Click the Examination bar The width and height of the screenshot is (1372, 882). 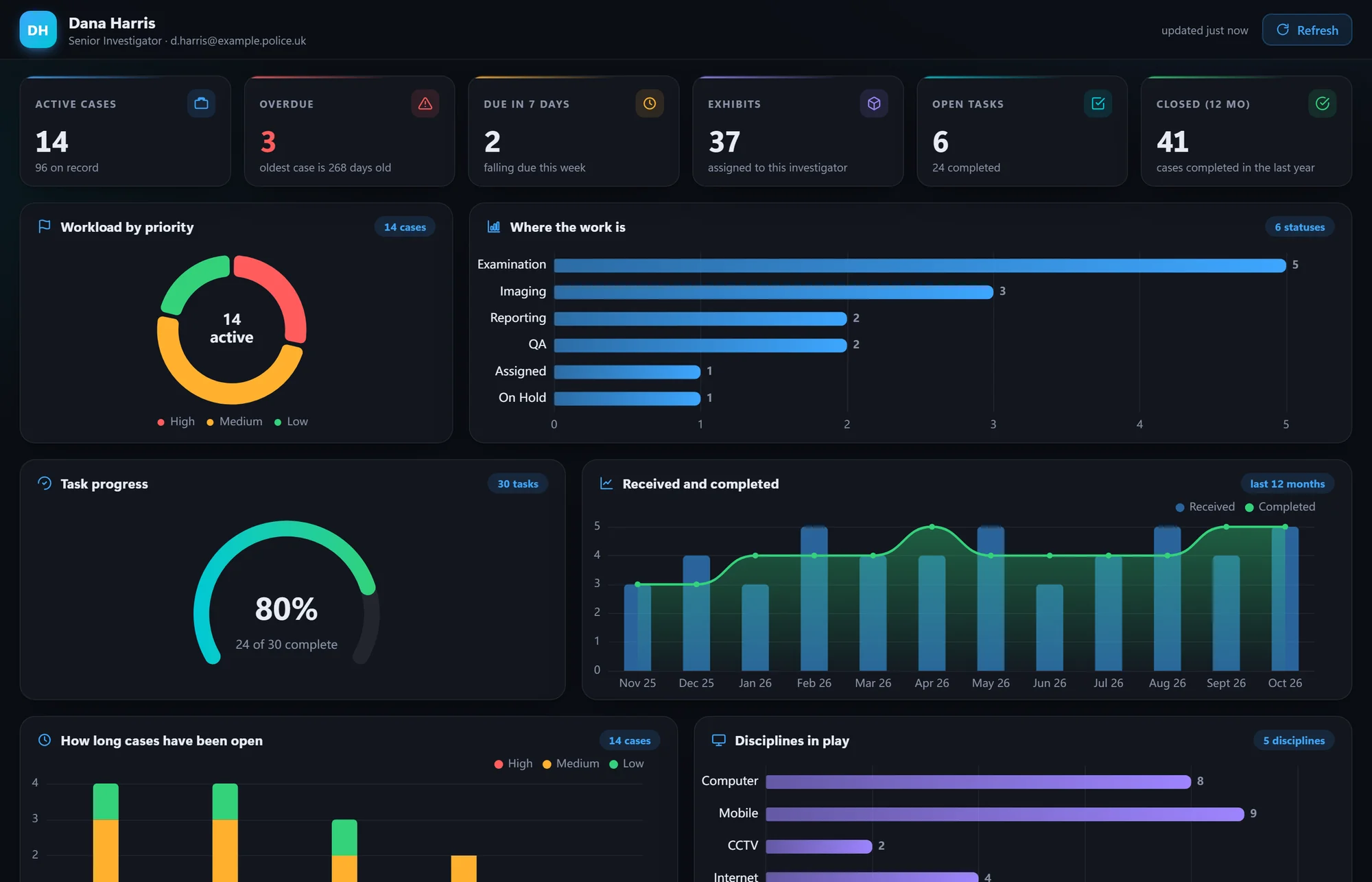pos(920,265)
